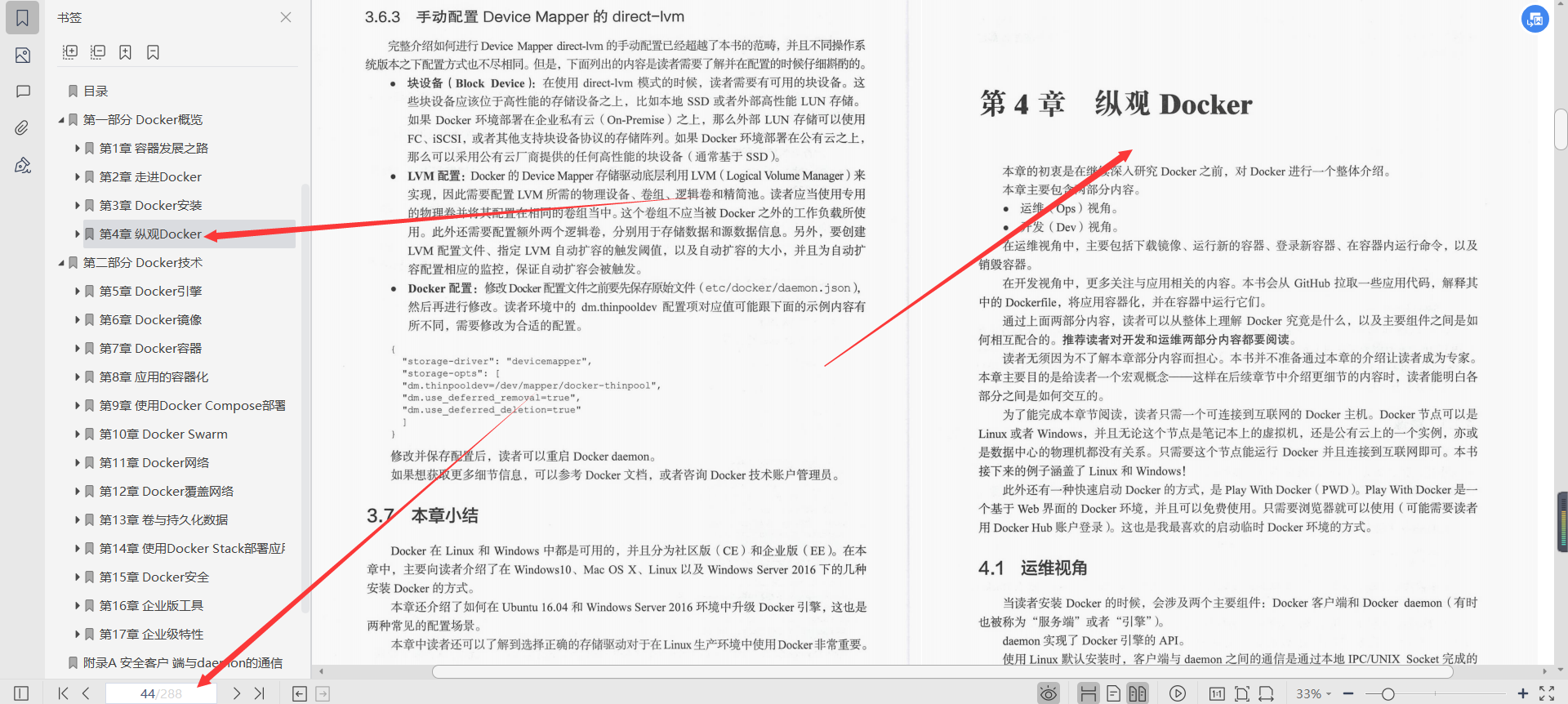Jump to the last page
This screenshot has width=1568, height=704.
(x=260, y=693)
